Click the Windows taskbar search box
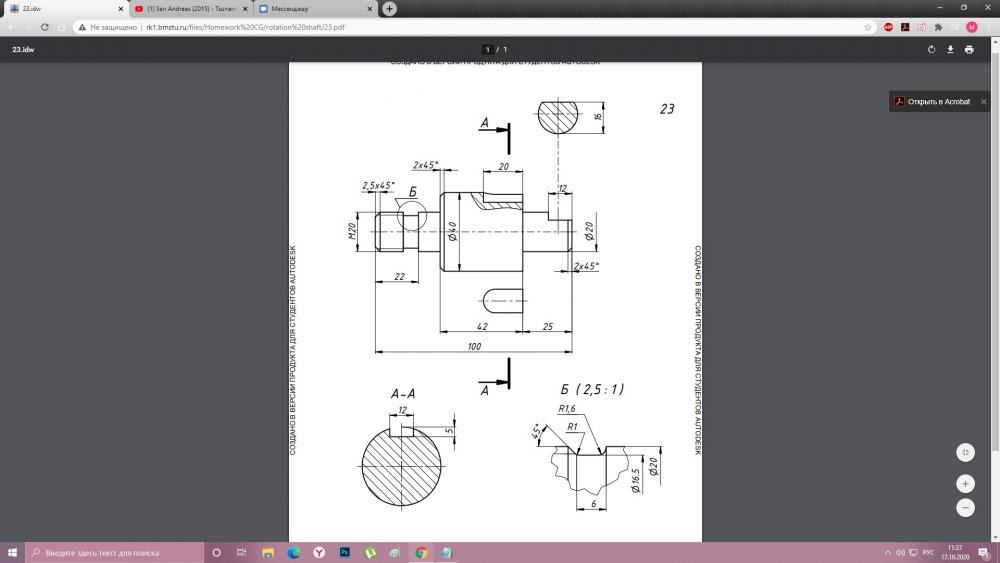 (x=115, y=552)
